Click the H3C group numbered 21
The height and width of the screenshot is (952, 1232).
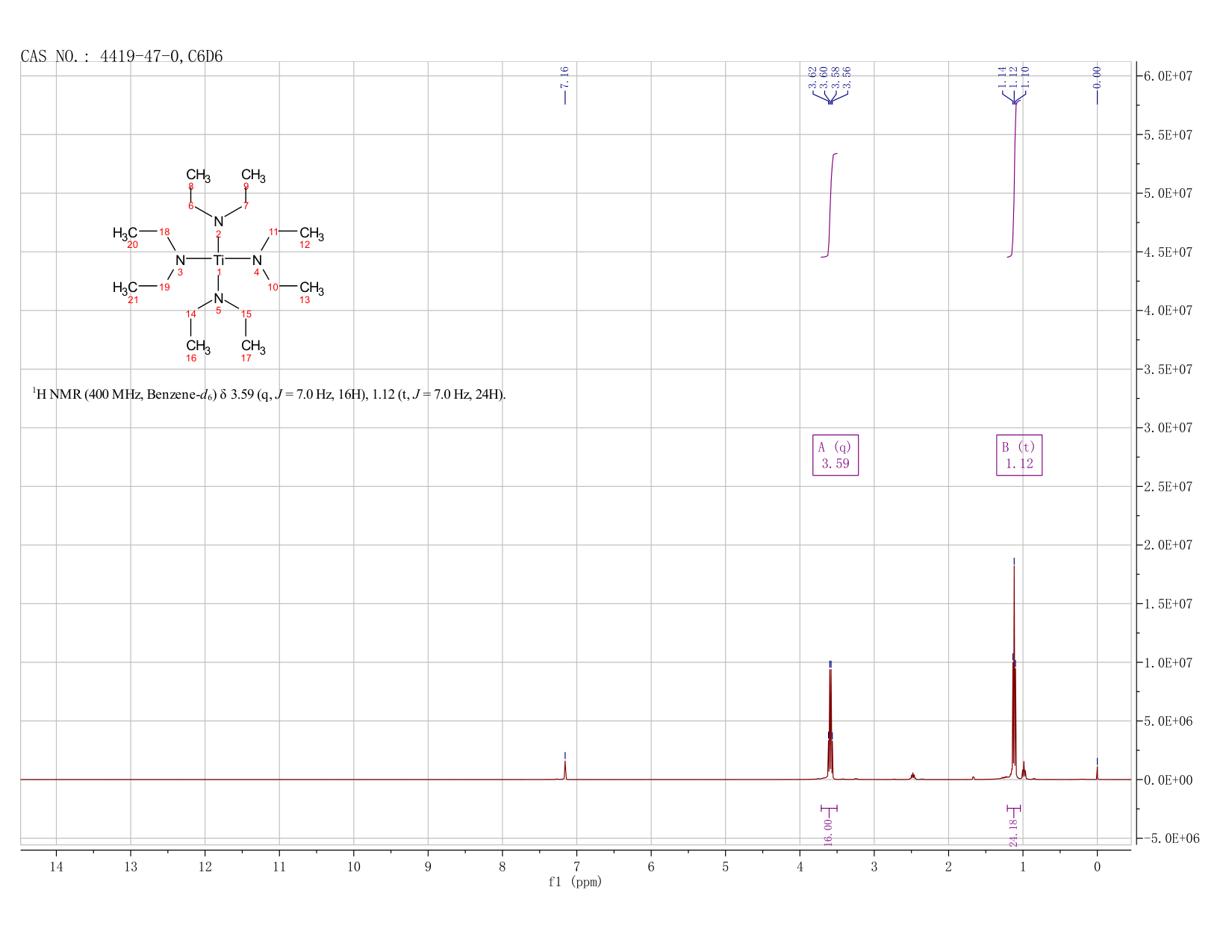click(125, 288)
